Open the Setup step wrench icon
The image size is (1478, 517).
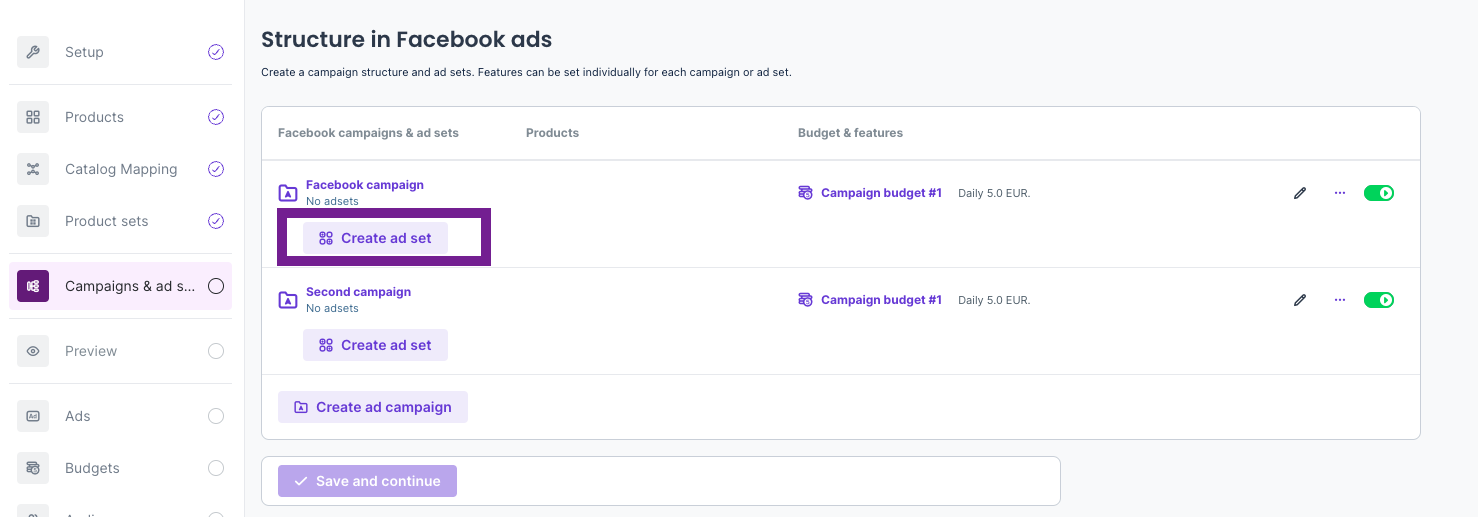tap(33, 52)
